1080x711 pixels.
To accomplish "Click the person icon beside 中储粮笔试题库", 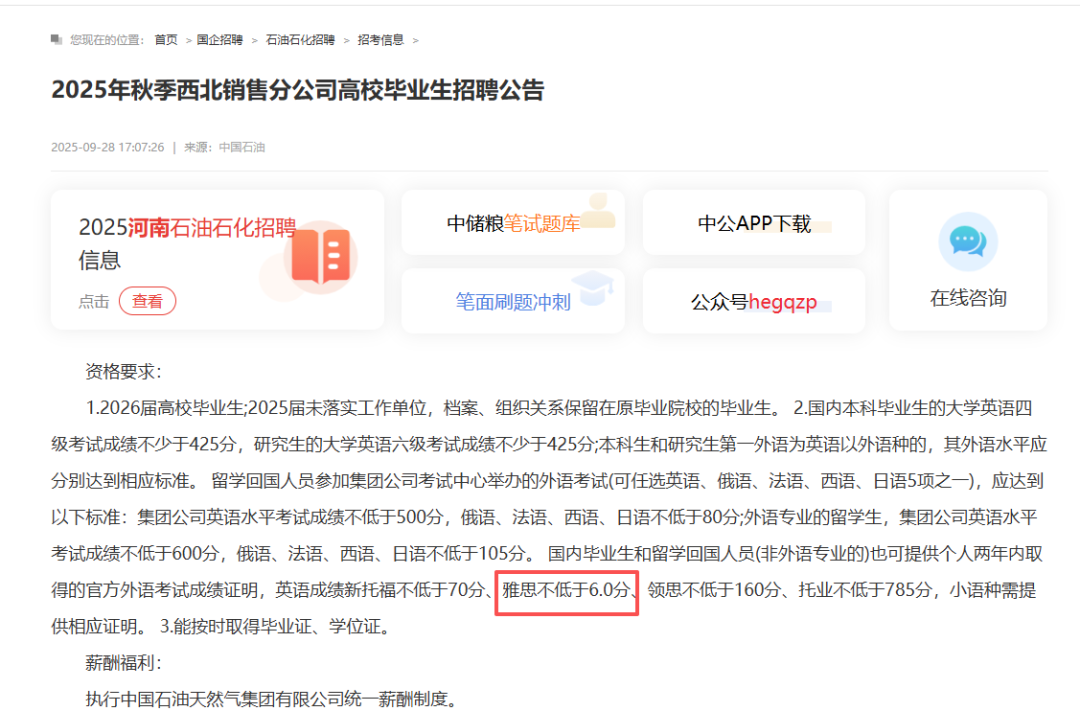I will coord(599,210).
